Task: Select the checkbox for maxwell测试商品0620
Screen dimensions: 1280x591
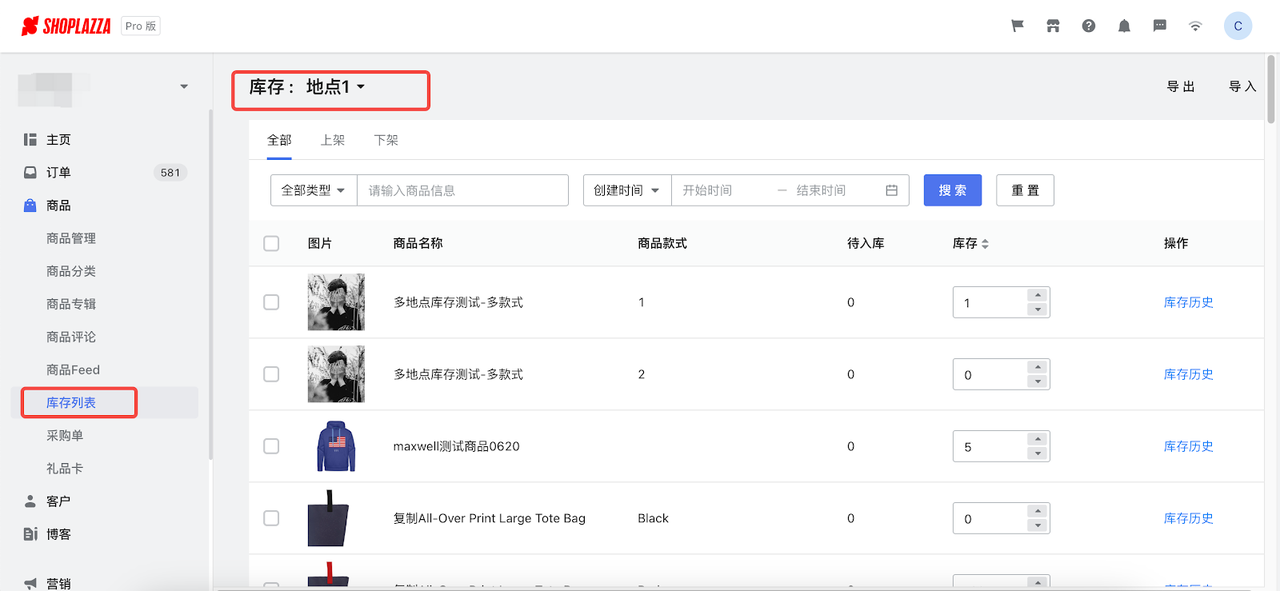Action: 271,446
